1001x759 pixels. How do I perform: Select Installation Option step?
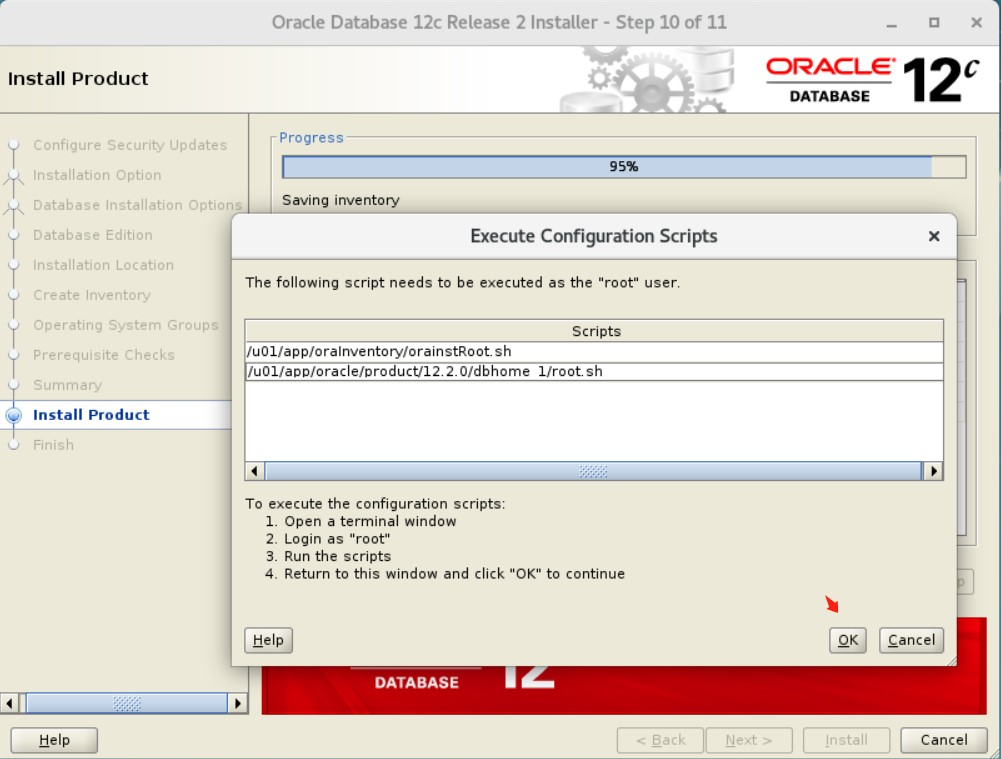tap(97, 175)
